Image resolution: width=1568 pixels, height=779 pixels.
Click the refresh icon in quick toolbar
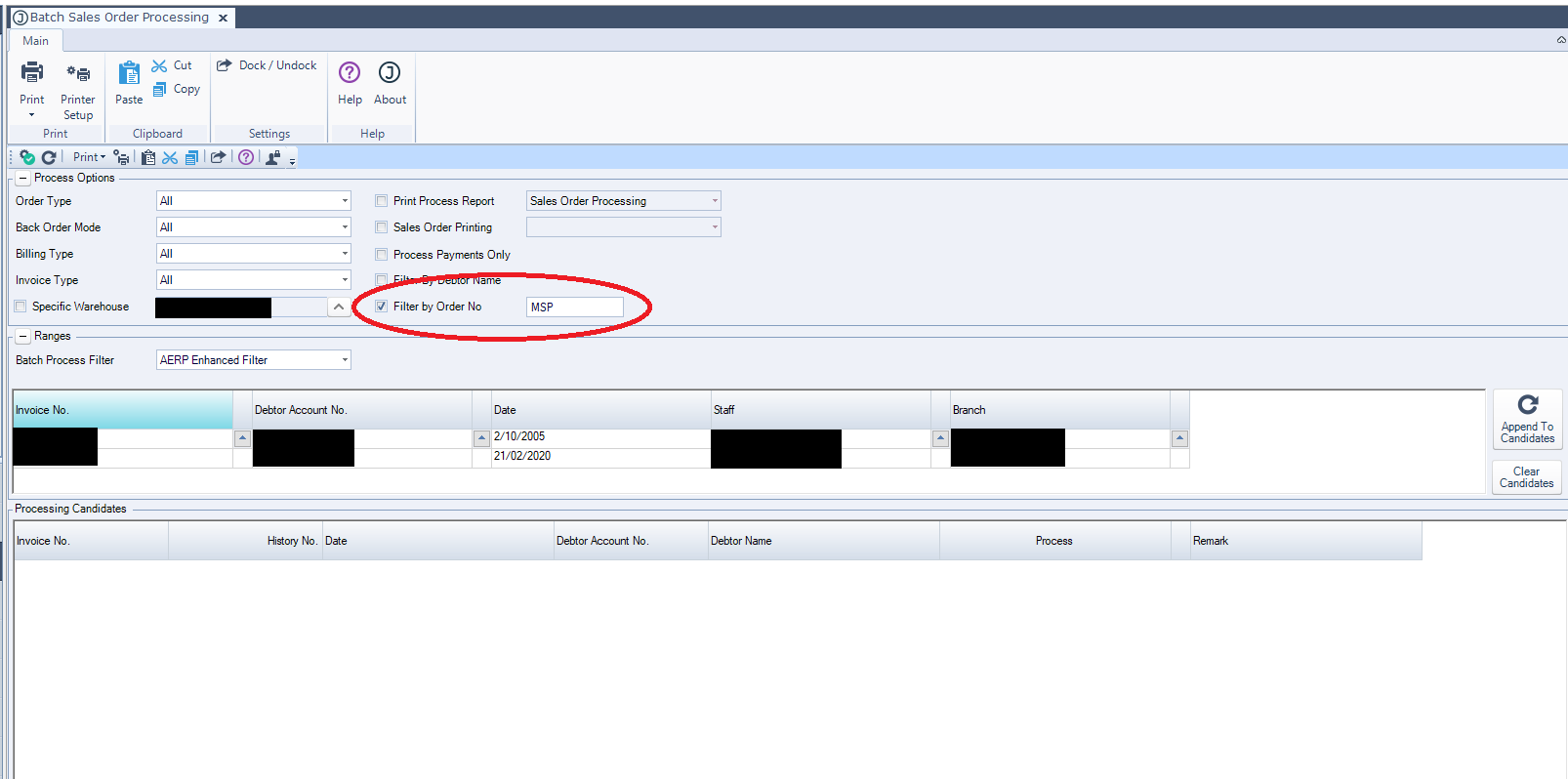(48, 157)
